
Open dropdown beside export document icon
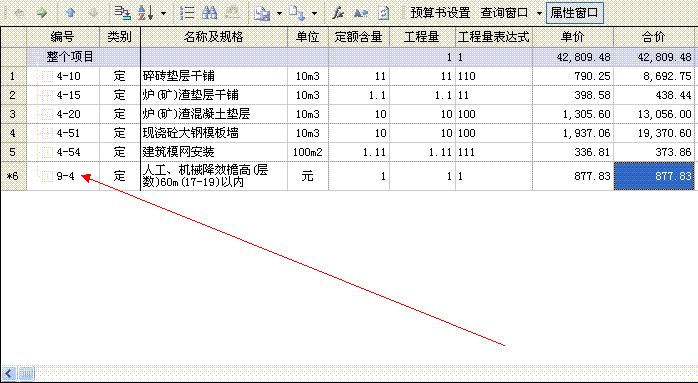[x=314, y=13]
